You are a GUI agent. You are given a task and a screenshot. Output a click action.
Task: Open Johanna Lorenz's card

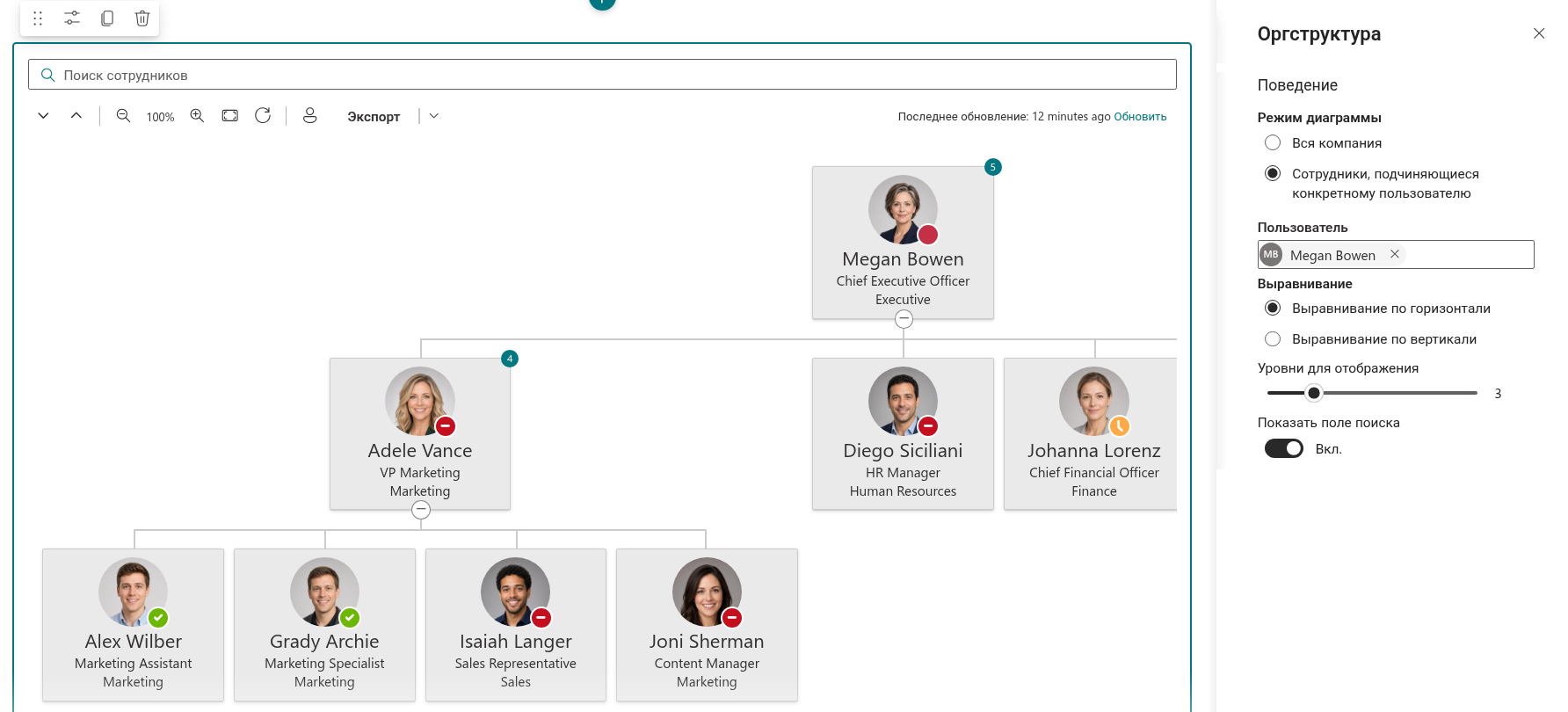coord(1090,433)
